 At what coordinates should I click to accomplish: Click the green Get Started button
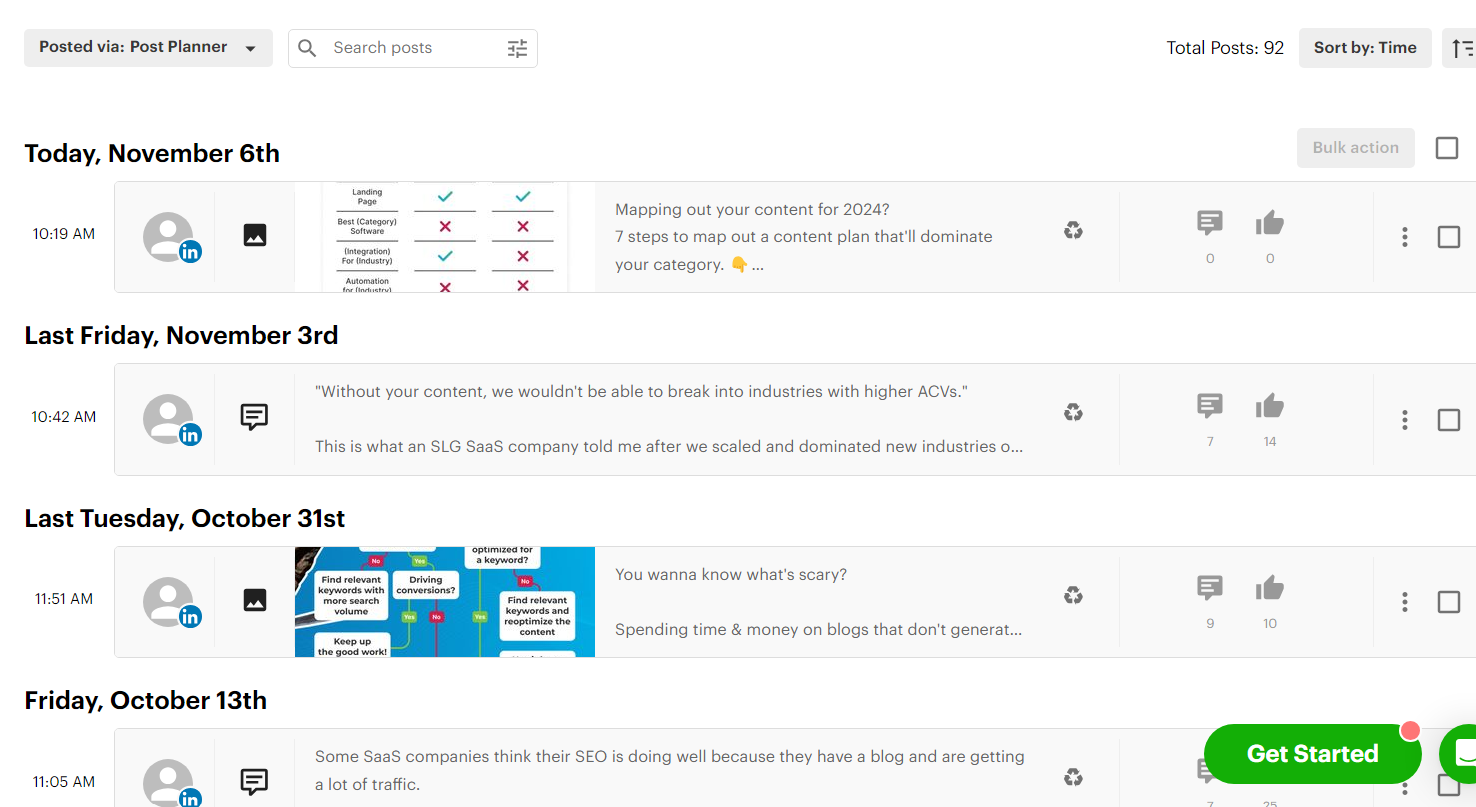(1313, 754)
